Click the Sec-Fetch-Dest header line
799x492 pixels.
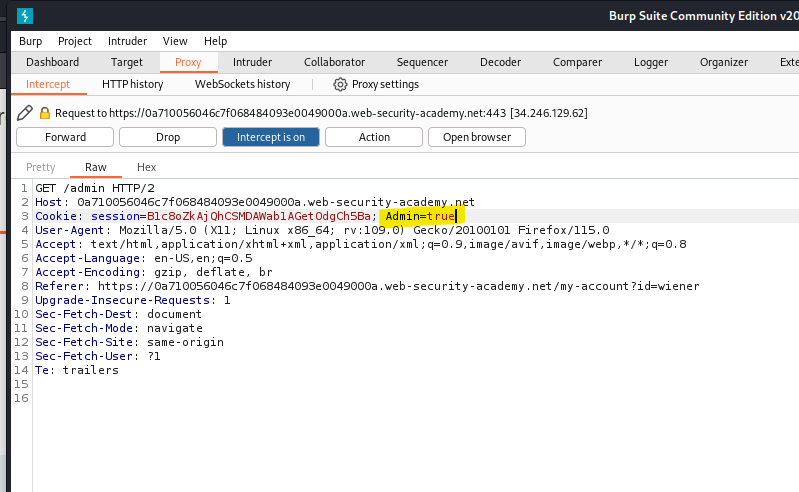click(x=118, y=314)
